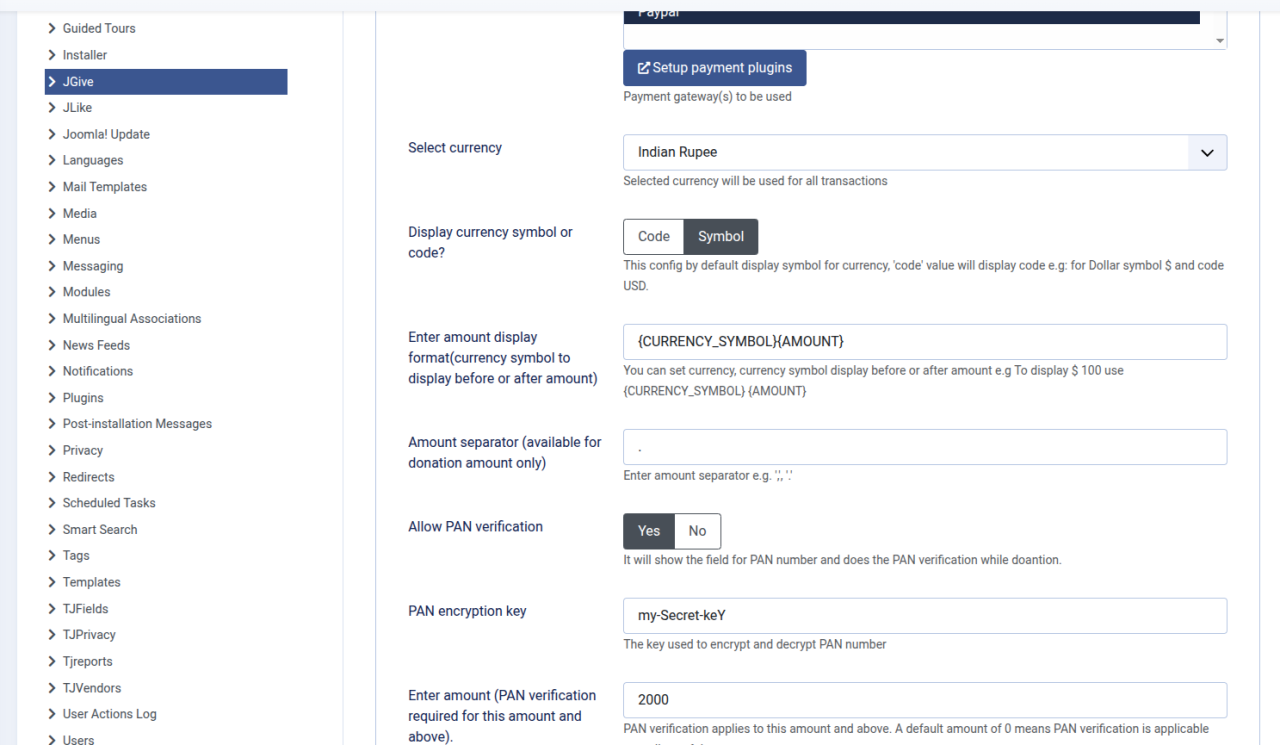Viewport: 1280px width, 745px height.
Task: Select Code for currency display
Action: click(x=653, y=237)
